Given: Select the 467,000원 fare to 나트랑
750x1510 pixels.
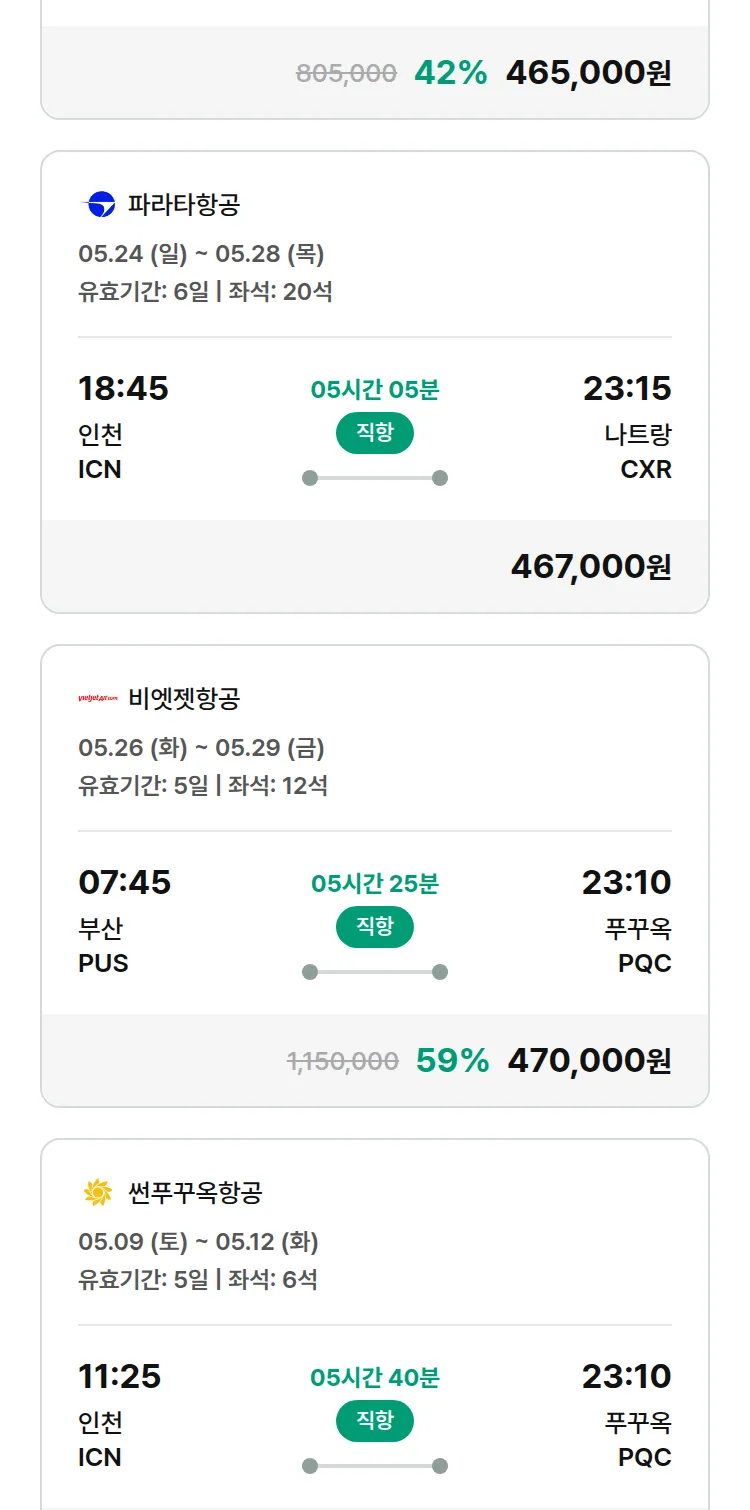Looking at the screenshot, I should coord(591,567).
